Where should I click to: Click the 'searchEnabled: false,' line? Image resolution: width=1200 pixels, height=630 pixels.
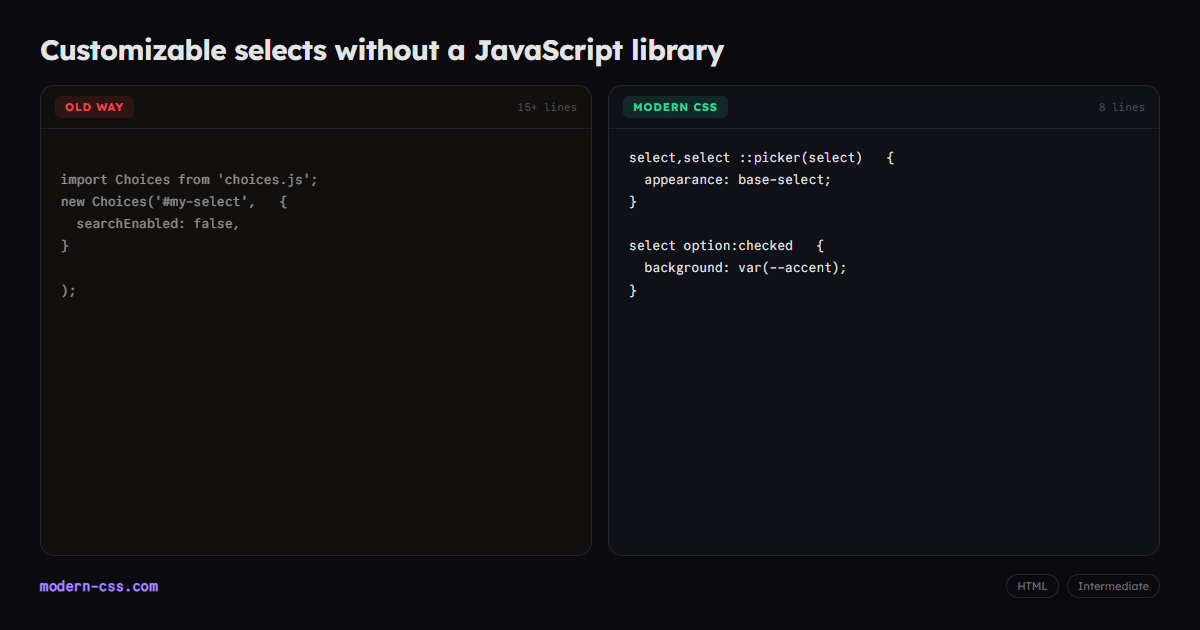(x=158, y=224)
